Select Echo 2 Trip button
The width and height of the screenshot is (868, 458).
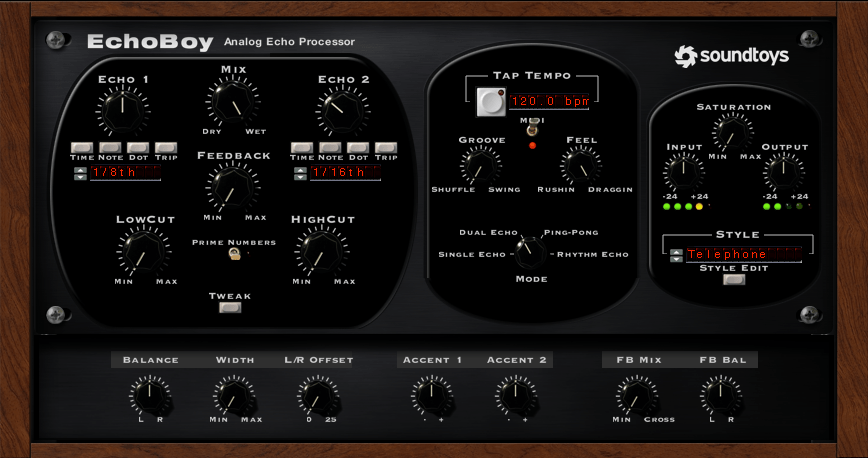click(386, 148)
